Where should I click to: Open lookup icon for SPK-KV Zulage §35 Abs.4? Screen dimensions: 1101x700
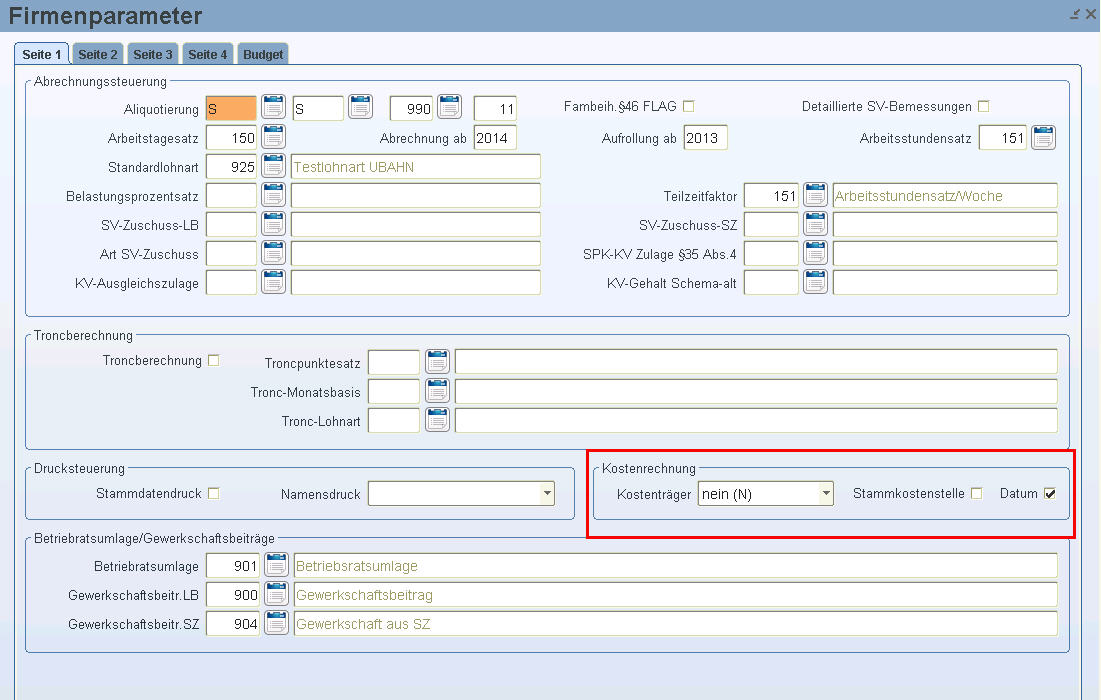click(x=815, y=253)
